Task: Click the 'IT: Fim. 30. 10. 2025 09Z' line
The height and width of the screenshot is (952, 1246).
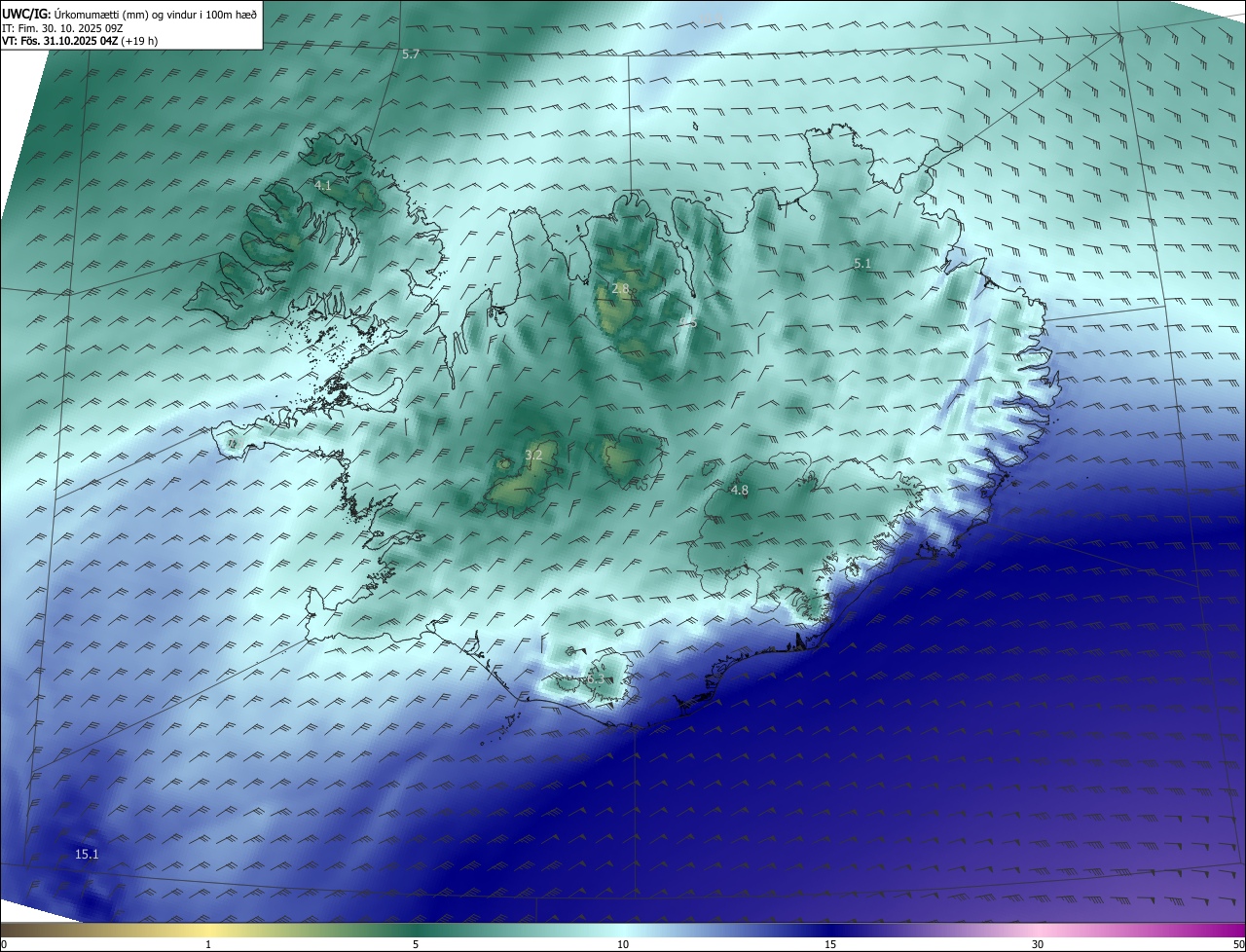Action: click(x=62, y=28)
